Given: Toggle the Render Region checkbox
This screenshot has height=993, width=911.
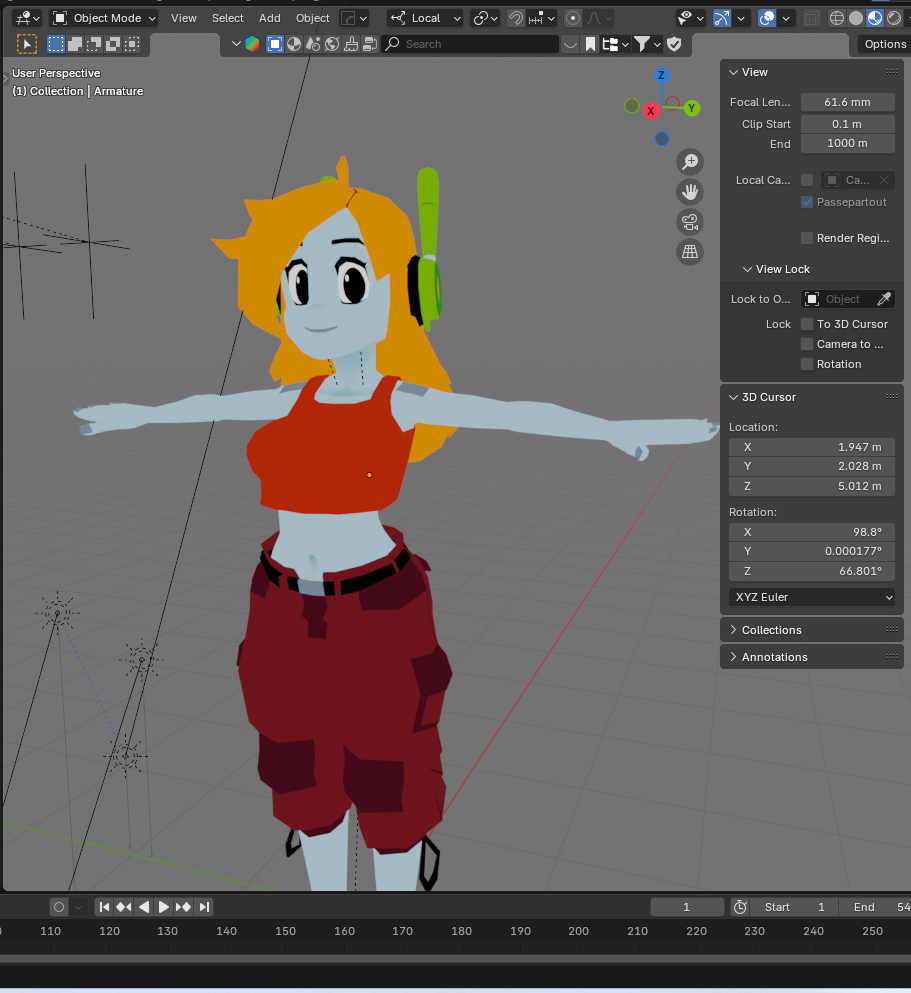Looking at the screenshot, I should point(807,238).
